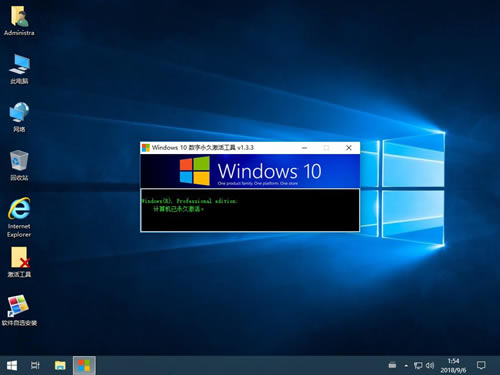Viewport: 500px width, 375px height.
Task: Select the 激活工具 folder desktop icon
Action: point(19,262)
